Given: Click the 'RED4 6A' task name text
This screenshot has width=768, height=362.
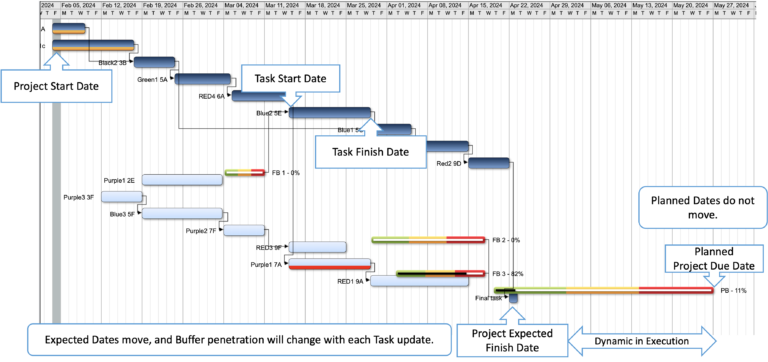Looking at the screenshot, I should coord(211,96).
